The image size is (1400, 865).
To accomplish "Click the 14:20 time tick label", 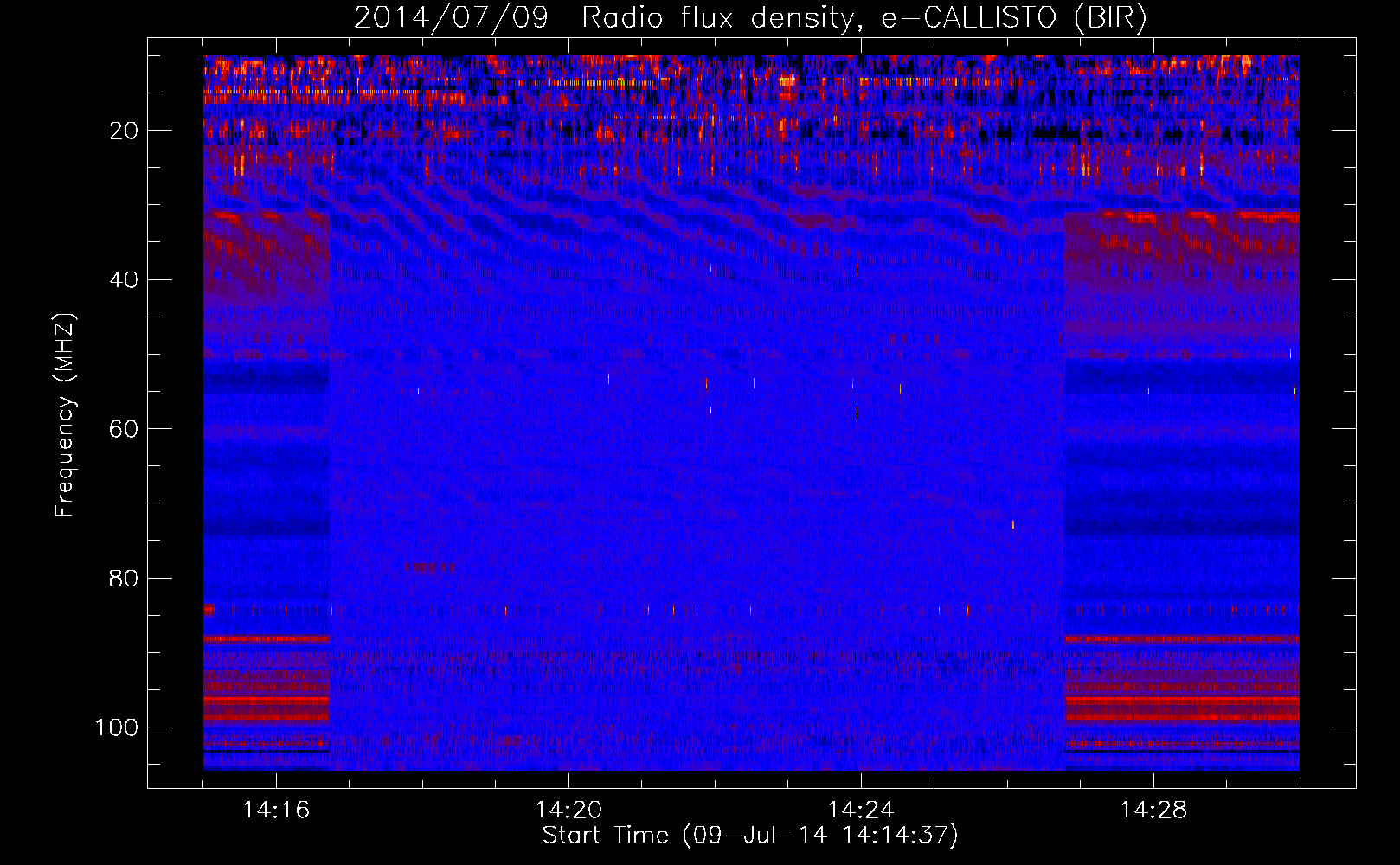I will [568, 810].
